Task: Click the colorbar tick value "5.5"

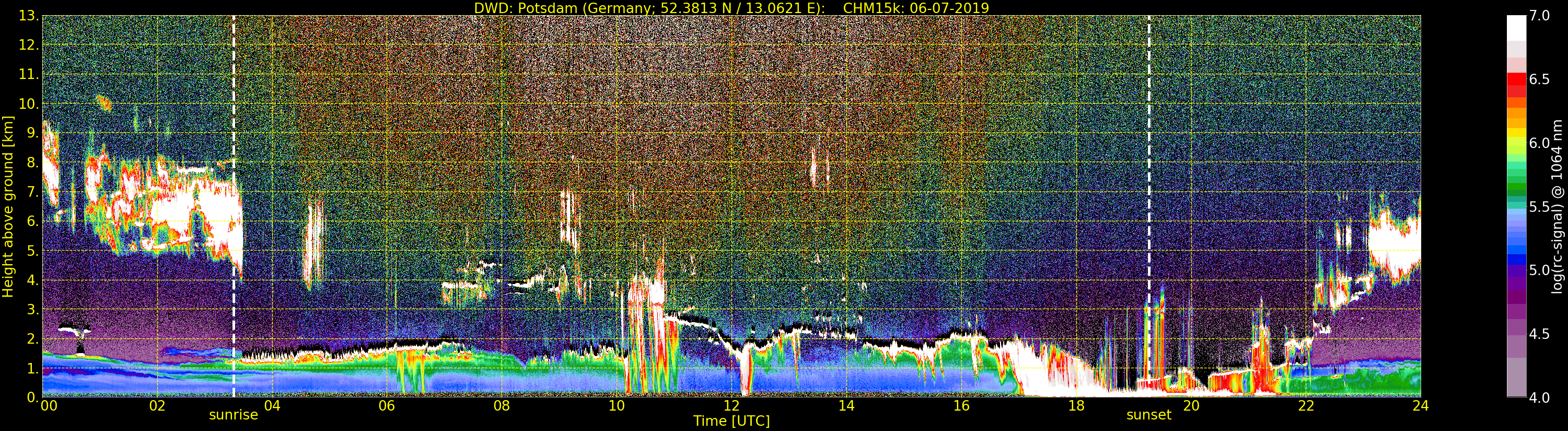Action: (1539, 207)
